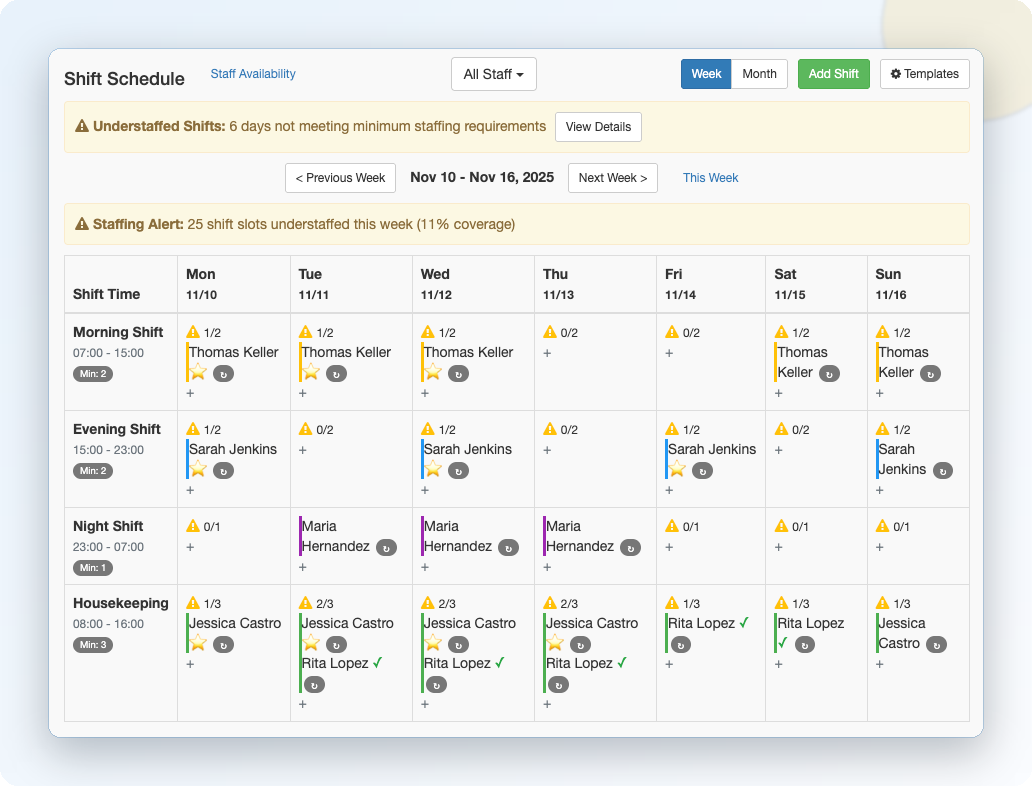Click star icon on Wednesday Thomas Keller shift

[433, 372]
